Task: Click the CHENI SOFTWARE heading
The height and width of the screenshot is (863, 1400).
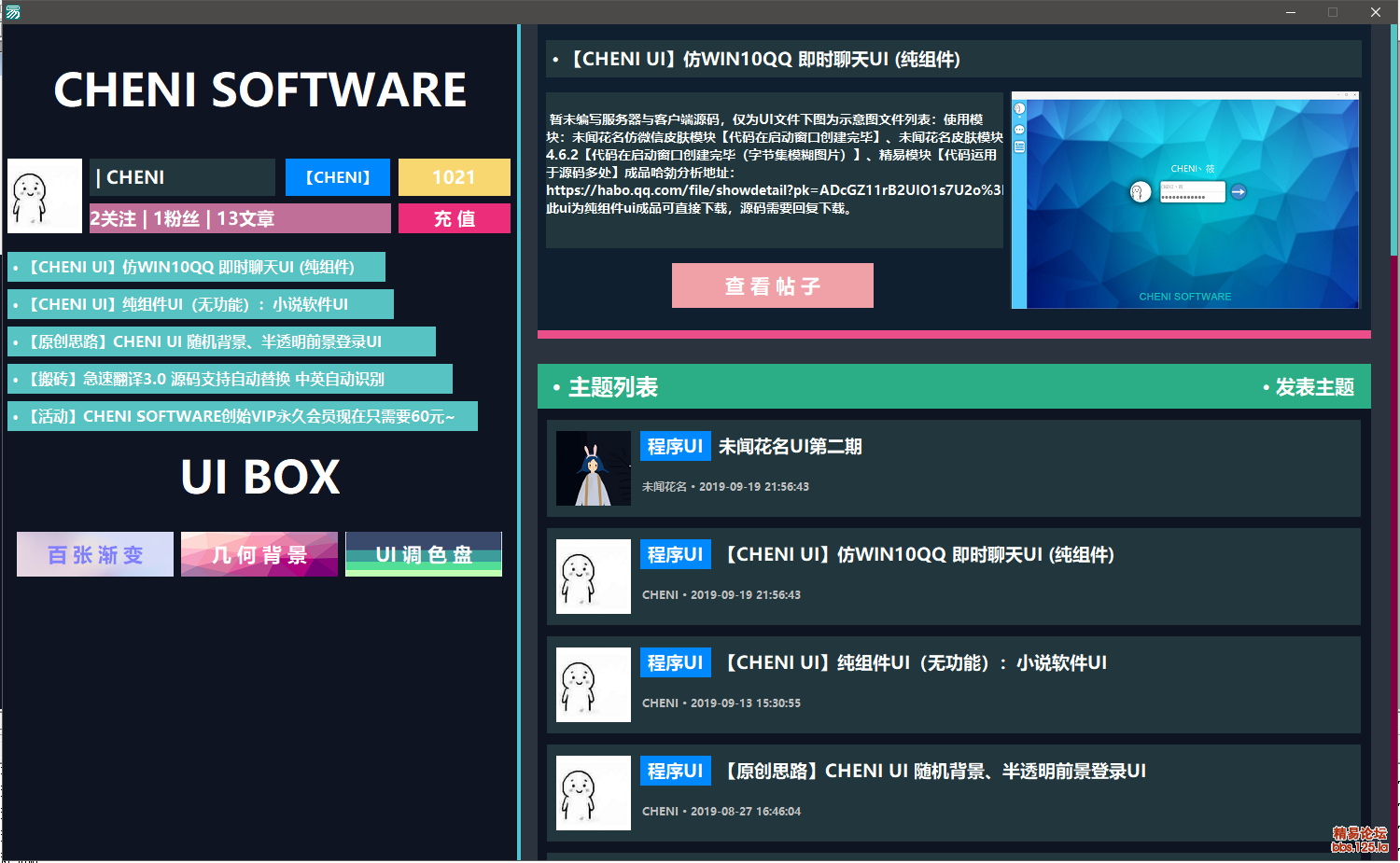Action: click(260, 90)
